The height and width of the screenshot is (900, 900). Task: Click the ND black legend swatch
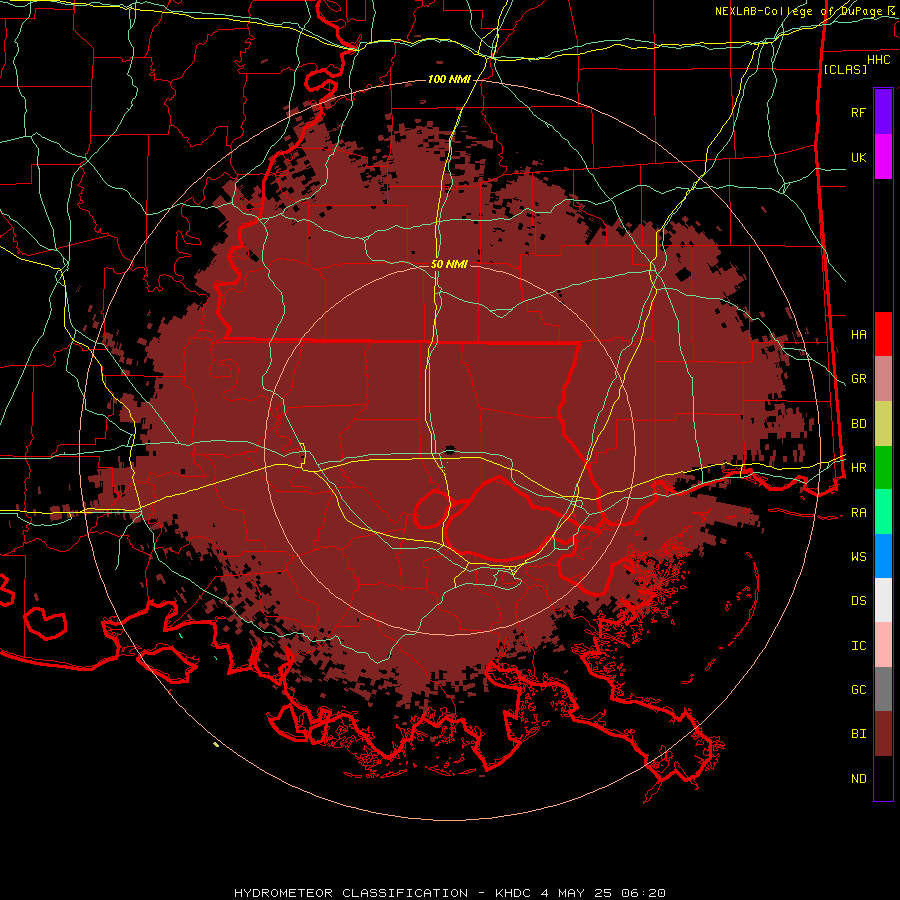883,778
